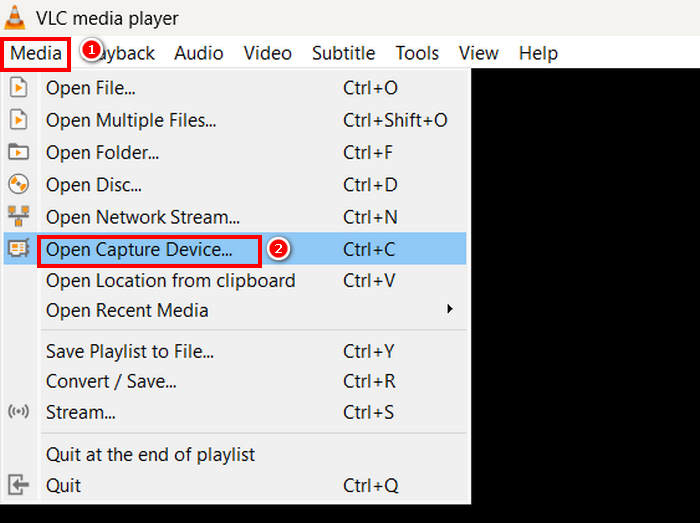Click the Open Multiple Files icon
The image size is (700, 523).
pos(18,120)
